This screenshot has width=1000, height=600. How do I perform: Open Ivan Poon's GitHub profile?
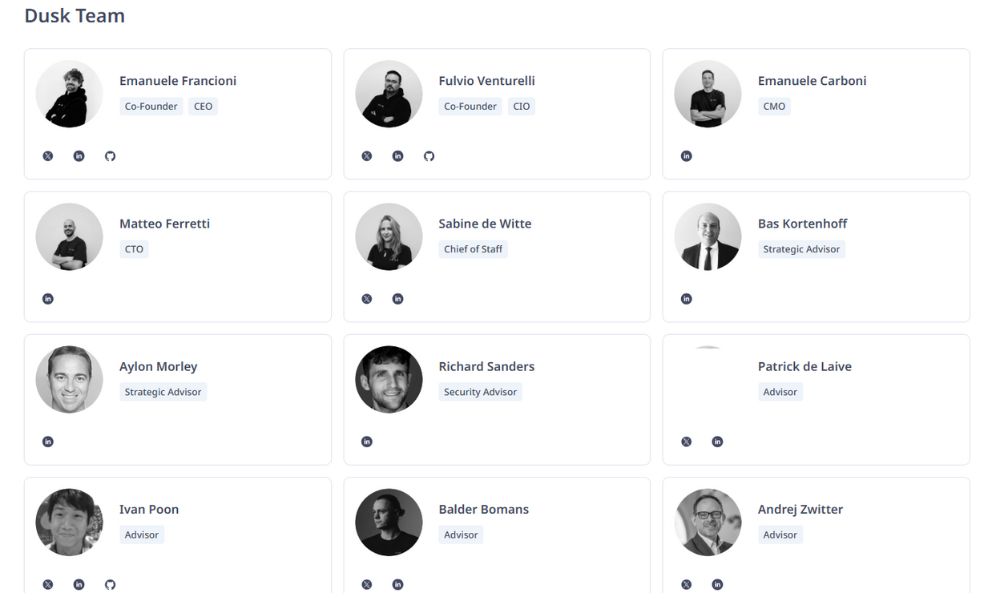click(x=110, y=584)
